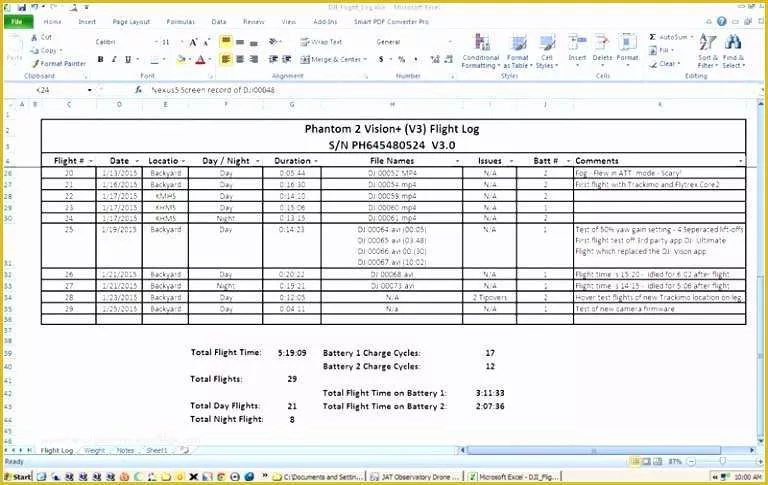Apply the yellow Fill Color bucket
768x485 pixels.
pos(181,60)
